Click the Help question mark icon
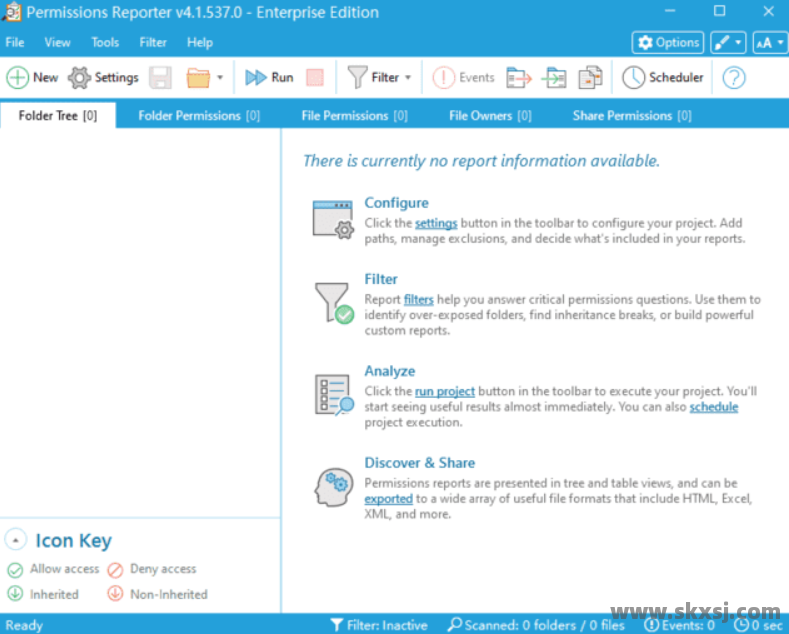The width and height of the screenshot is (789, 634). [x=734, y=77]
